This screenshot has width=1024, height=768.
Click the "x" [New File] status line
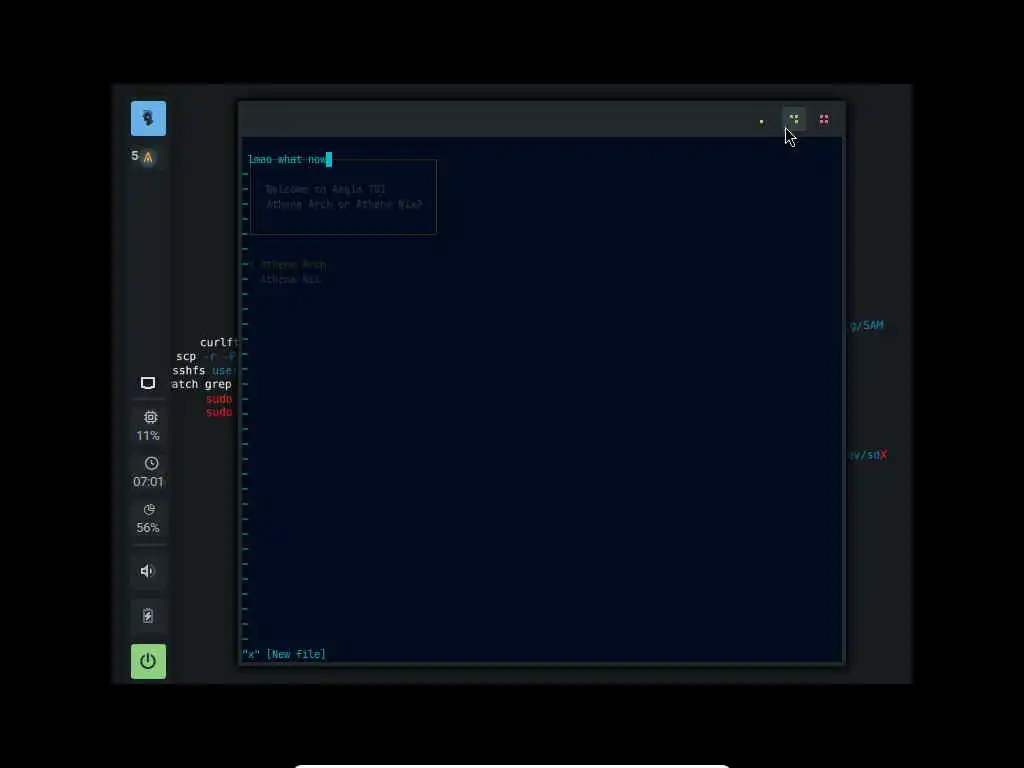point(284,654)
